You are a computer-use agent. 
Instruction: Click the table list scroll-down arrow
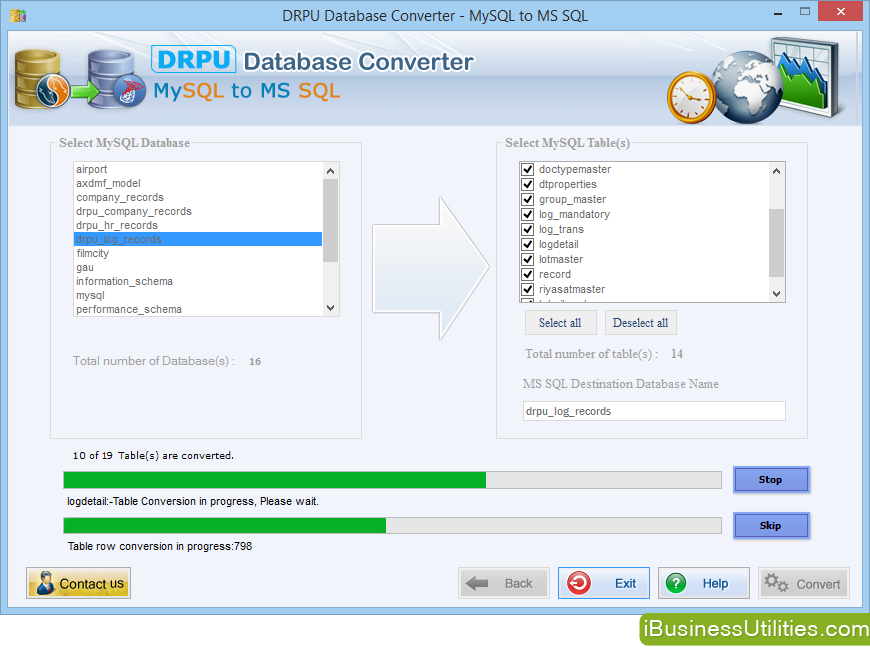point(777,294)
